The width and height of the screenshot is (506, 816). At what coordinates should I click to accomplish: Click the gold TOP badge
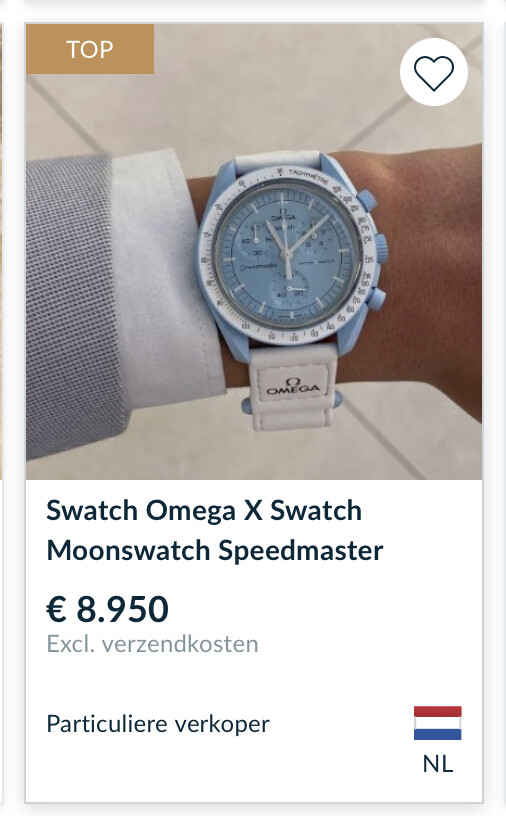coord(90,49)
